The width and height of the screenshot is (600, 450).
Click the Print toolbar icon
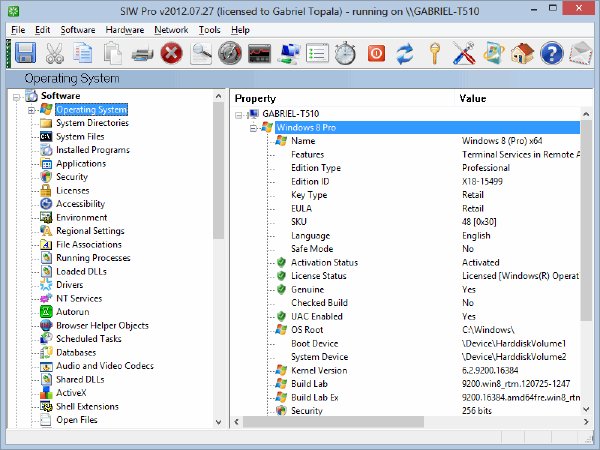pyautogui.click(x=142, y=54)
